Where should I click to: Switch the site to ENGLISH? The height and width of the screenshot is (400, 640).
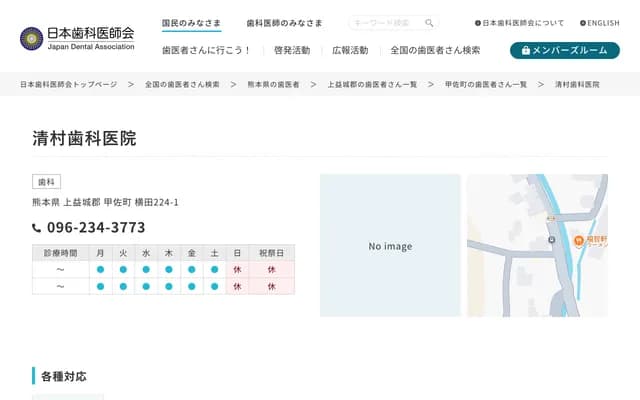(600, 23)
